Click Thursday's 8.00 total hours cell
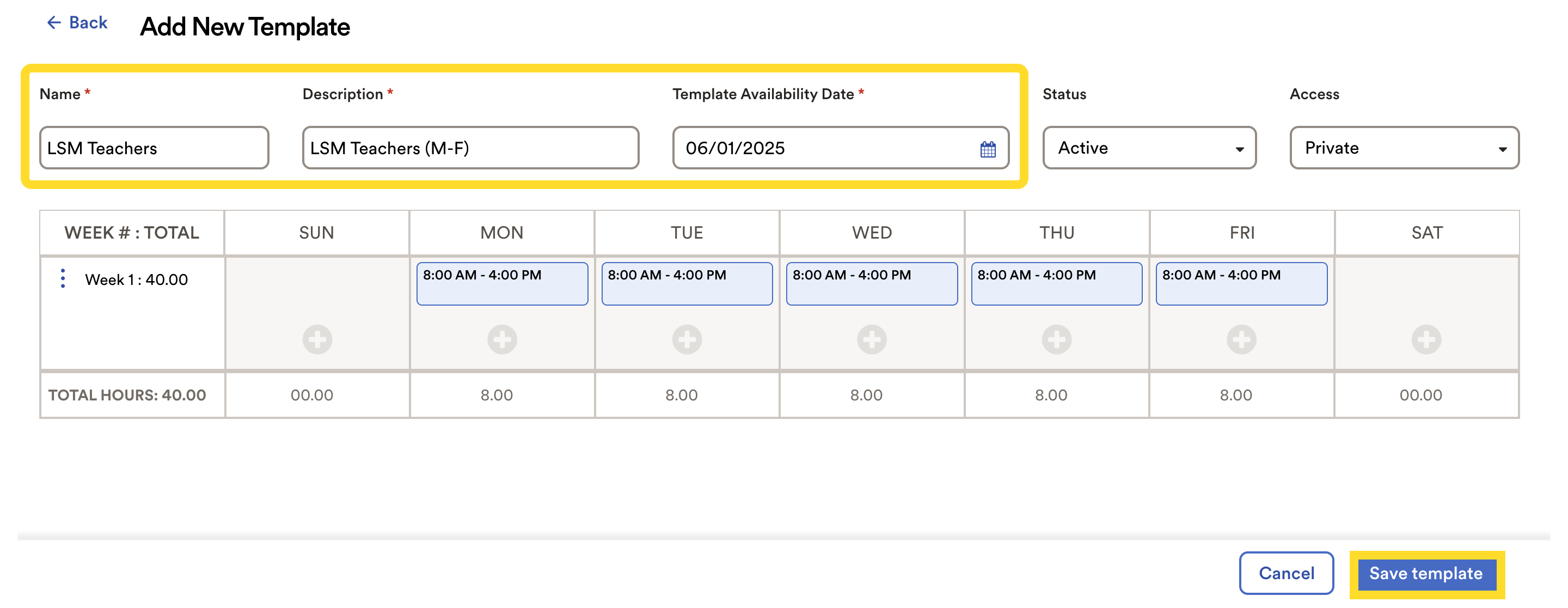 coord(1057,396)
